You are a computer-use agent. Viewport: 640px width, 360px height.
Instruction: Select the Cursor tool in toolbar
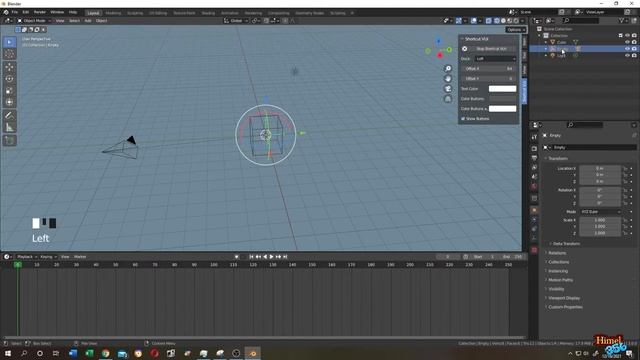click(x=10, y=54)
